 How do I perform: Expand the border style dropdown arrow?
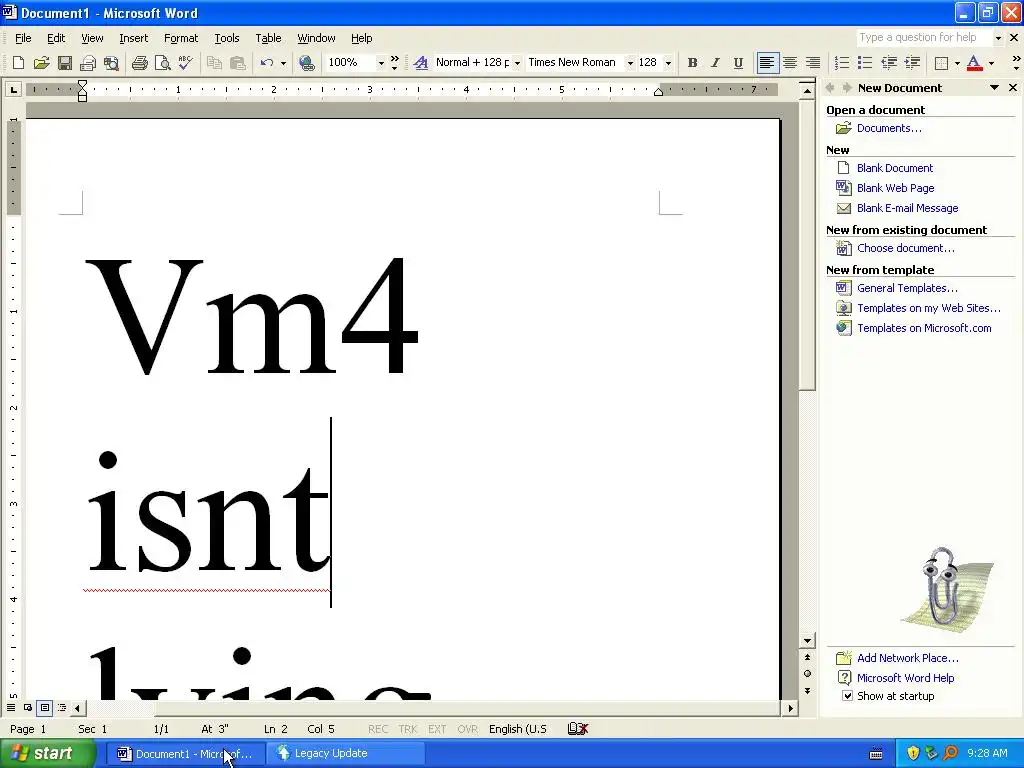tap(957, 63)
